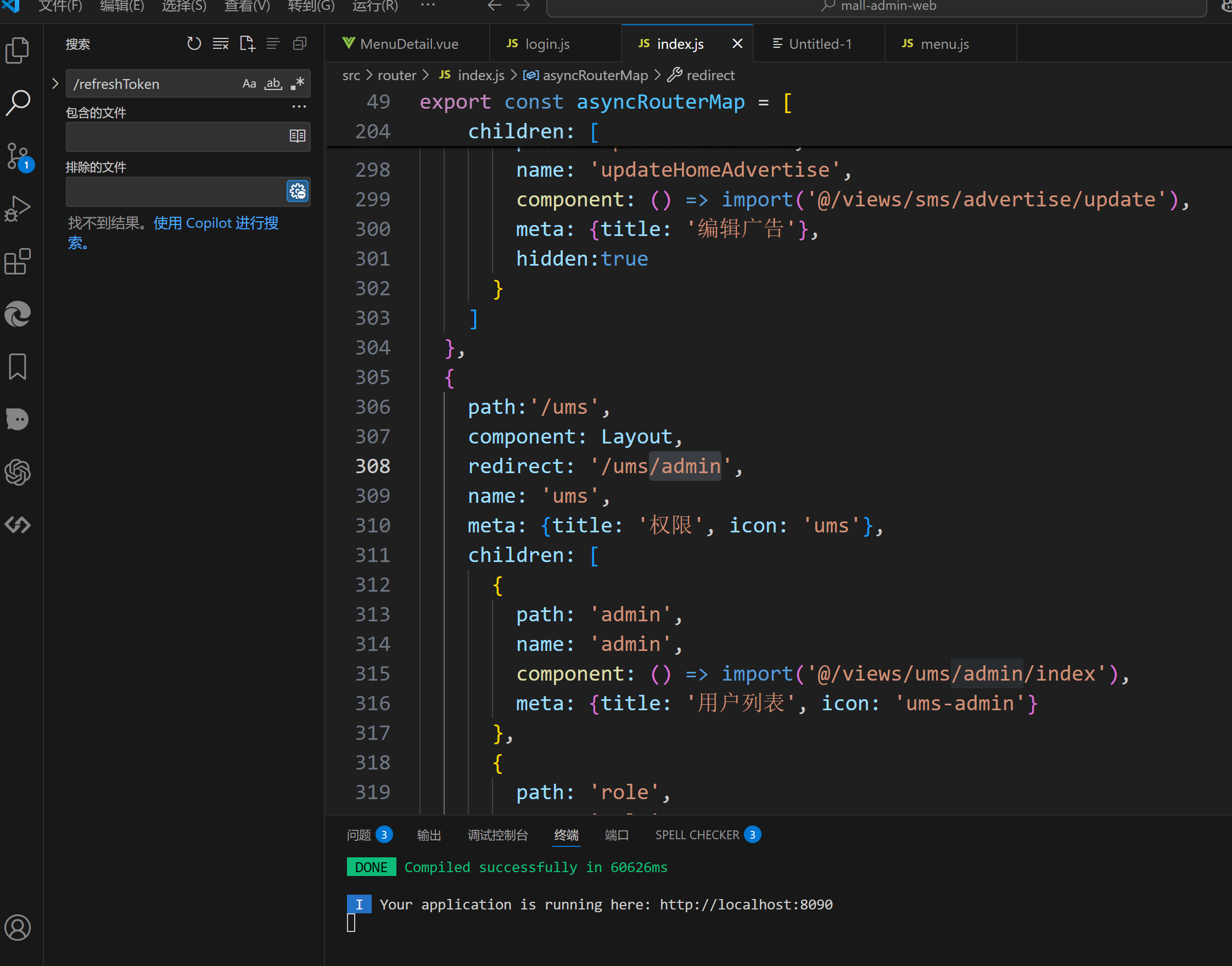Refresh the search results
Image resolution: width=1232 pixels, height=966 pixels.
(194, 43)
